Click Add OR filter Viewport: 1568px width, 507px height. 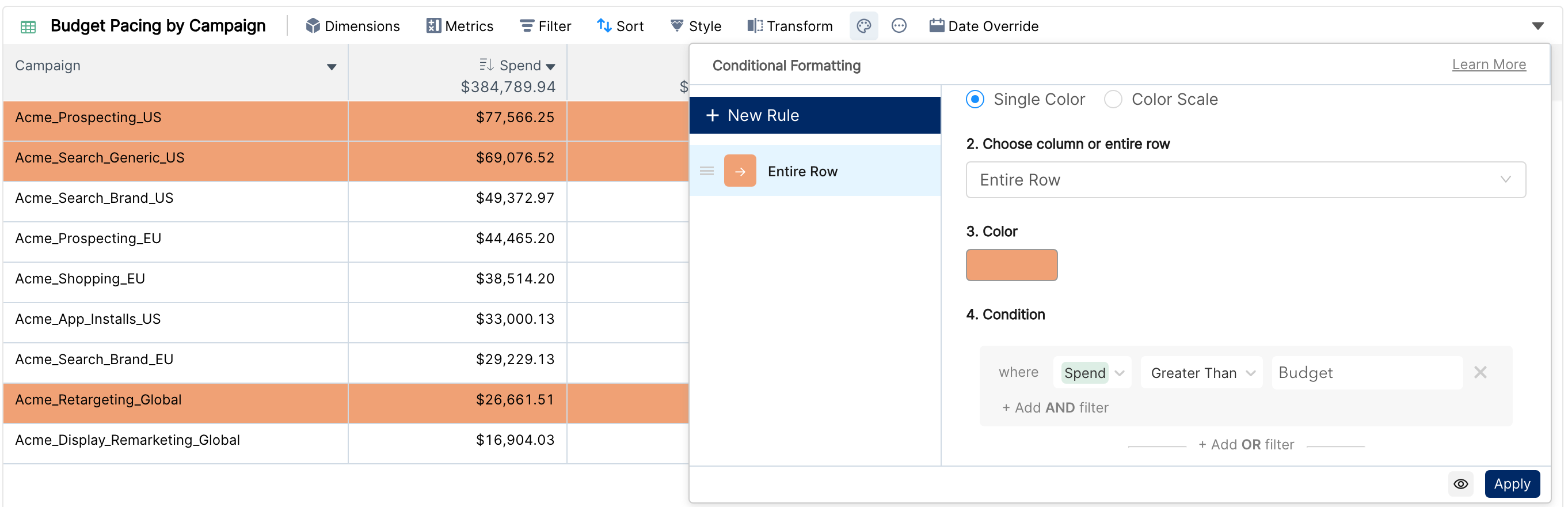point(1246,445)
